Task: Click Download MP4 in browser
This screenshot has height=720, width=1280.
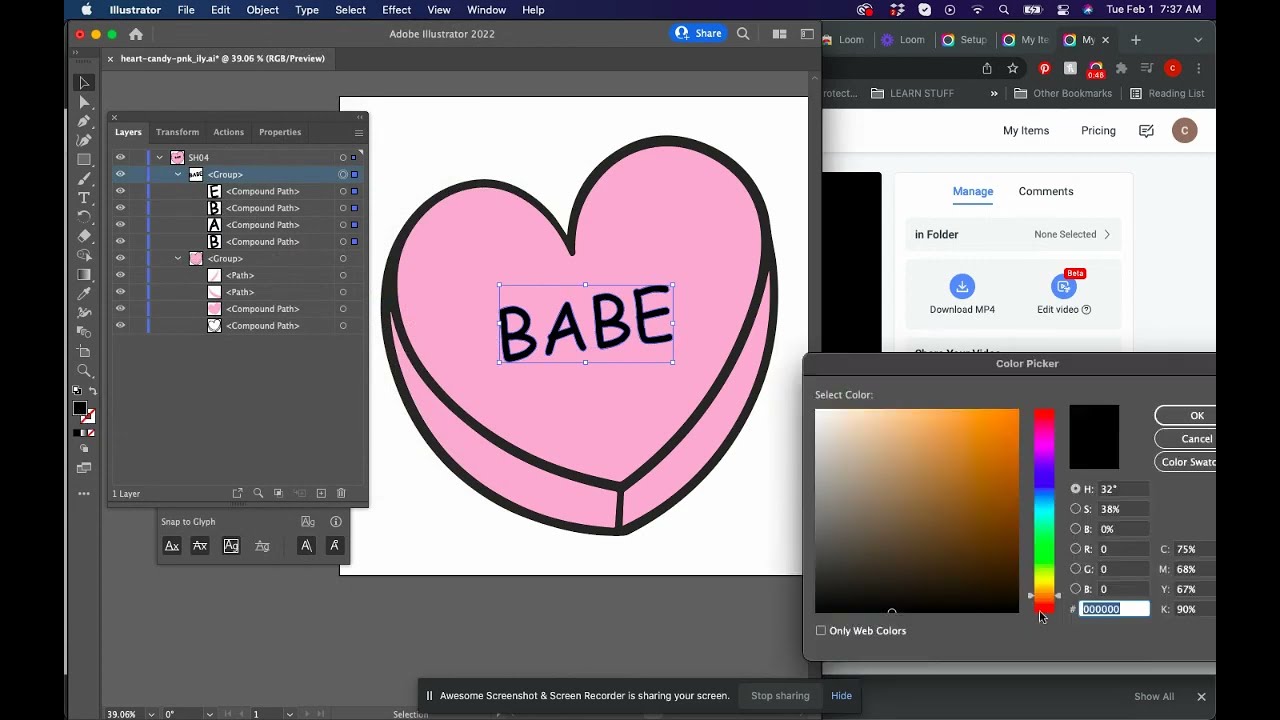Action: point(962,295)
